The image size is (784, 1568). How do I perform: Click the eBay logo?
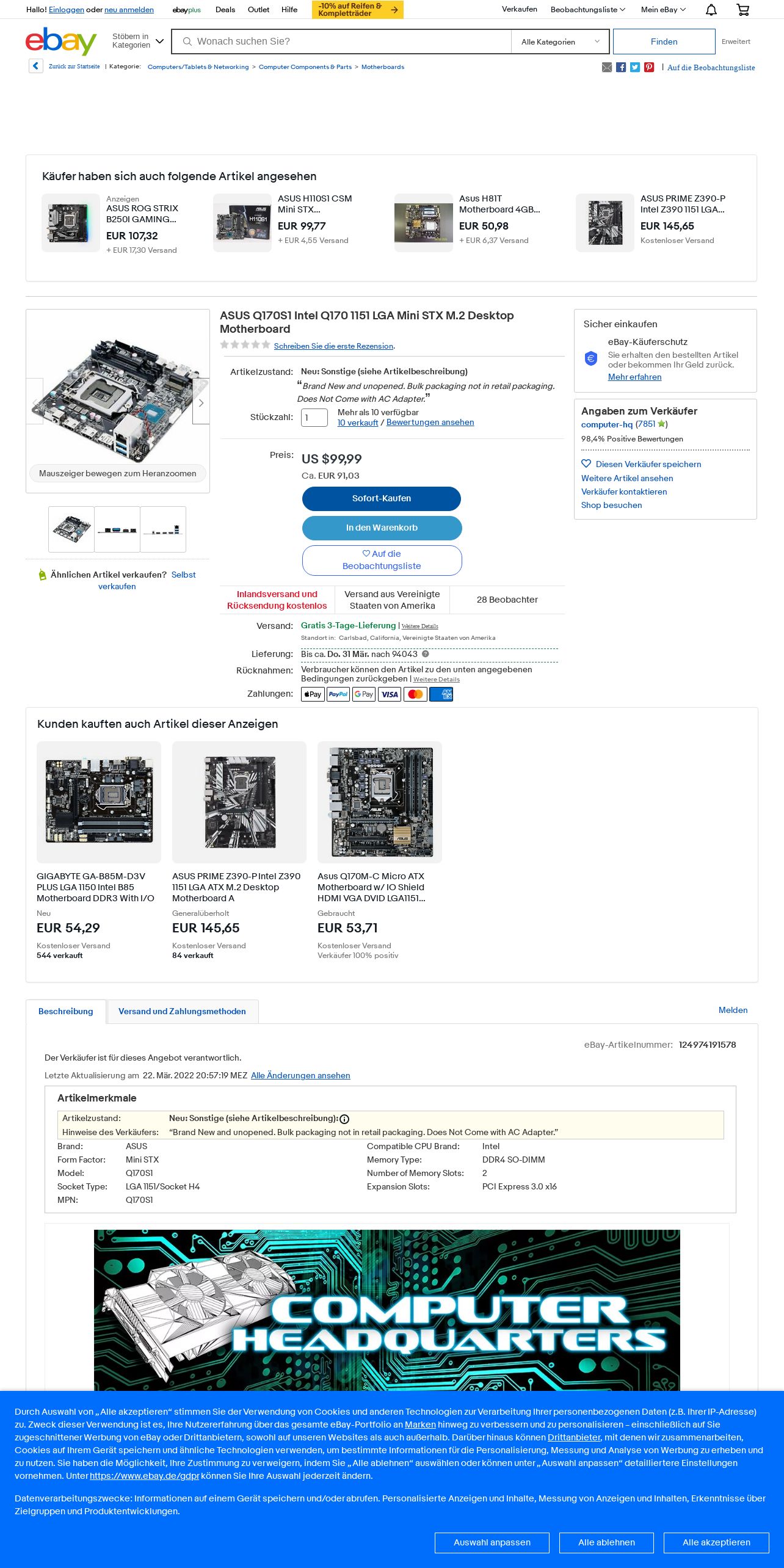pyautogui.click(x=61, y=42)
